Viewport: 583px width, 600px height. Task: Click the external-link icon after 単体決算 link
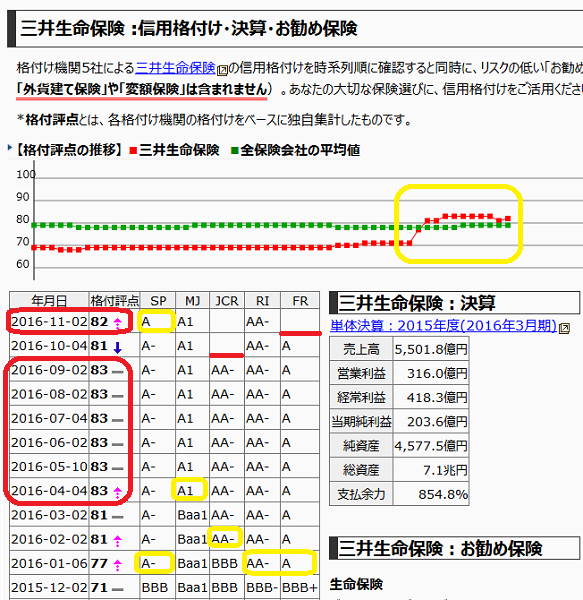564,328
